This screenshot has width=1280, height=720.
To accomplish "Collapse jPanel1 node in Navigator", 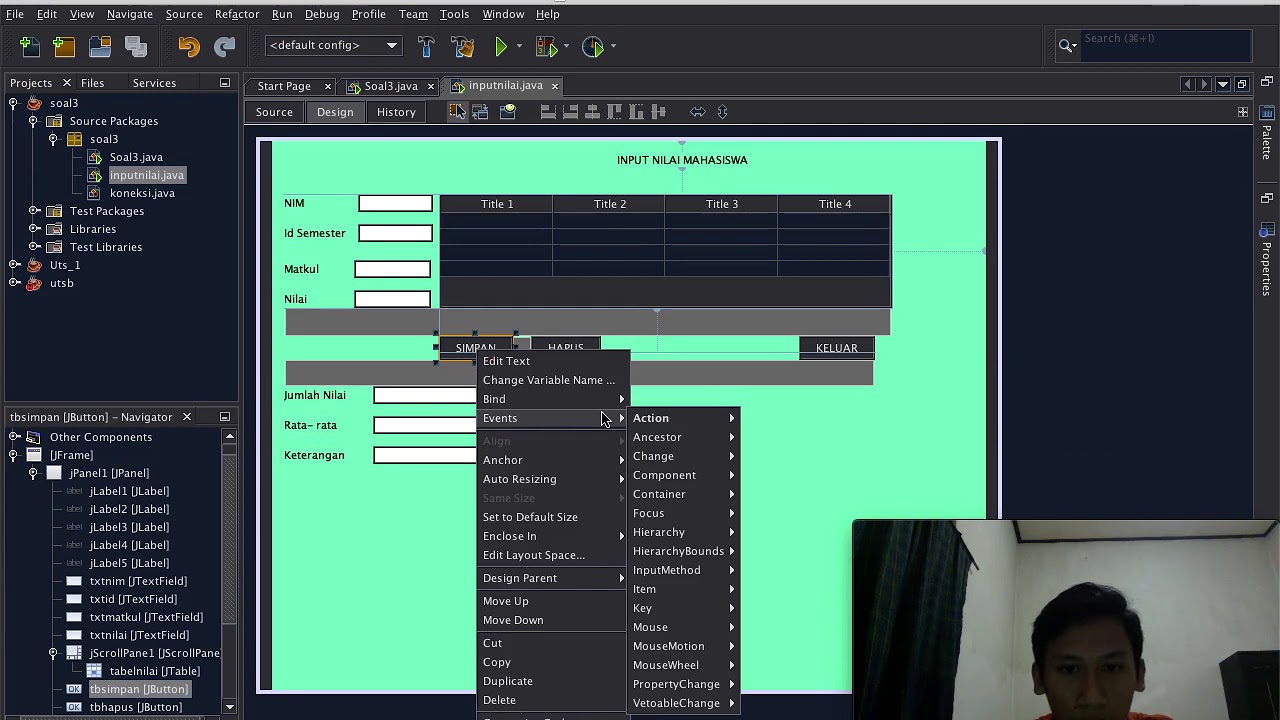I will coord(34,473).
